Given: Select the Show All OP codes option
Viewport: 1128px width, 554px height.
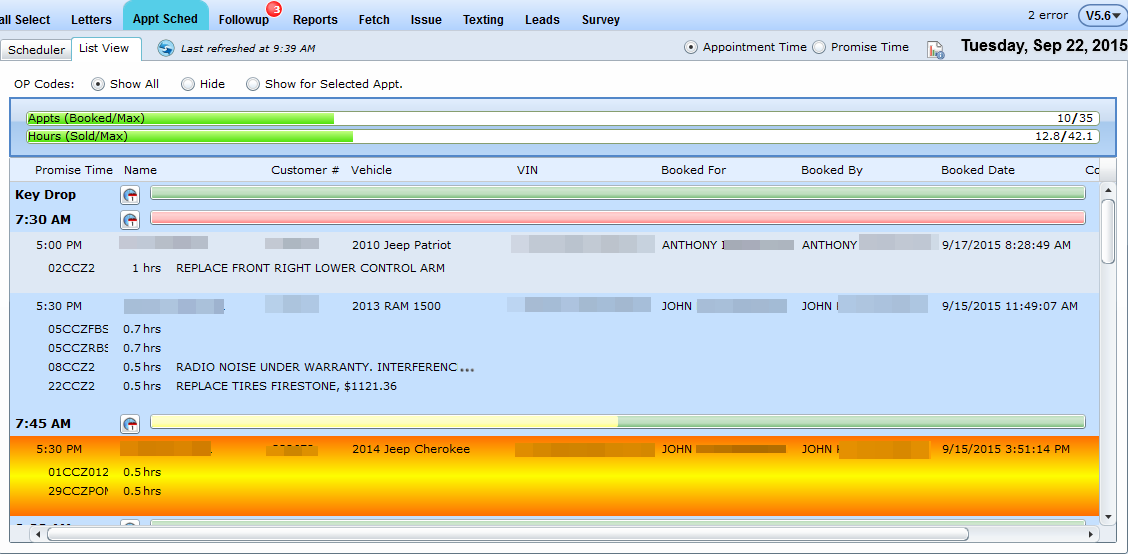Looking at the screenshot, I should coord(98,84).
